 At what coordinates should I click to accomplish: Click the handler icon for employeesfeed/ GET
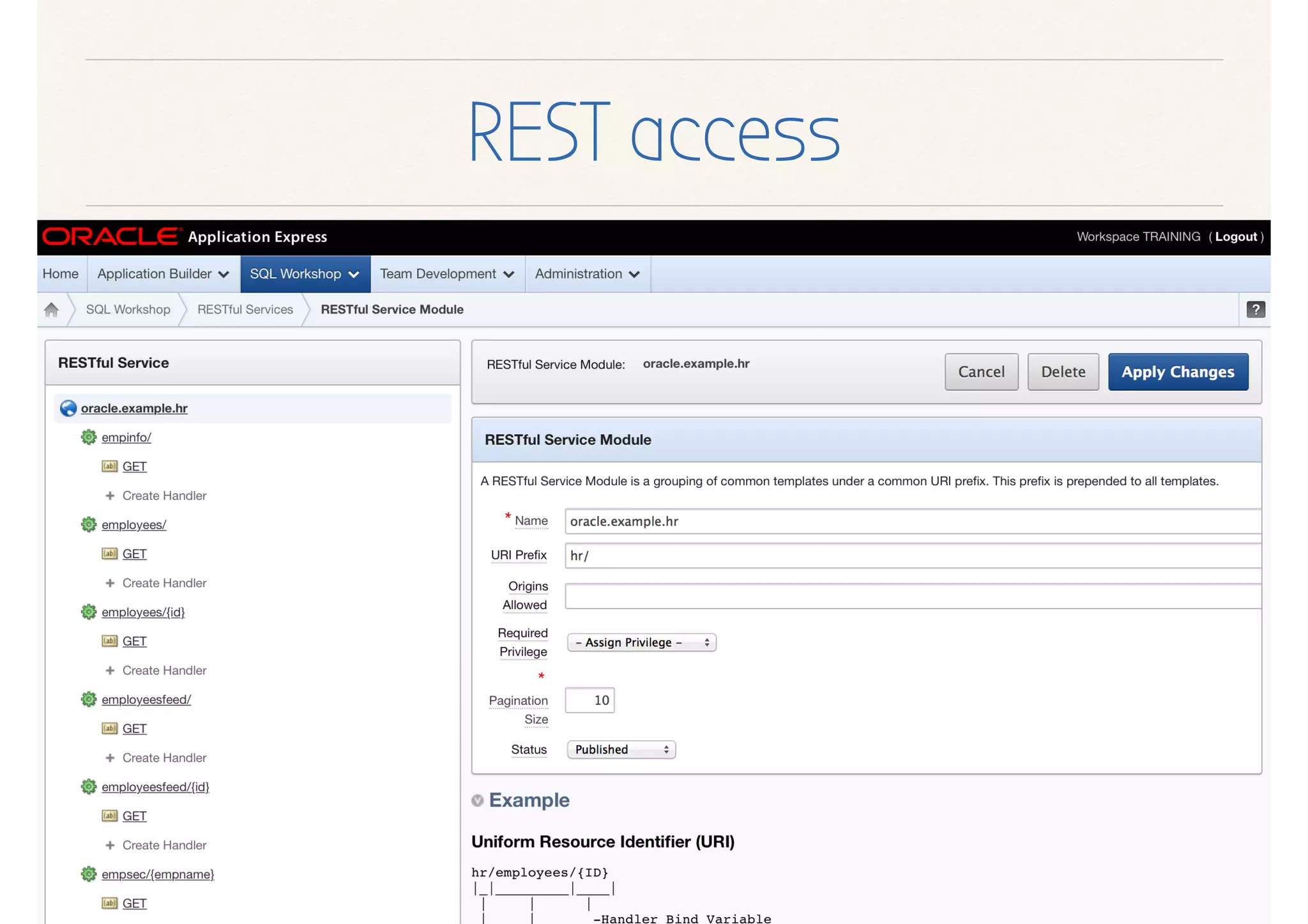[110, 729]
